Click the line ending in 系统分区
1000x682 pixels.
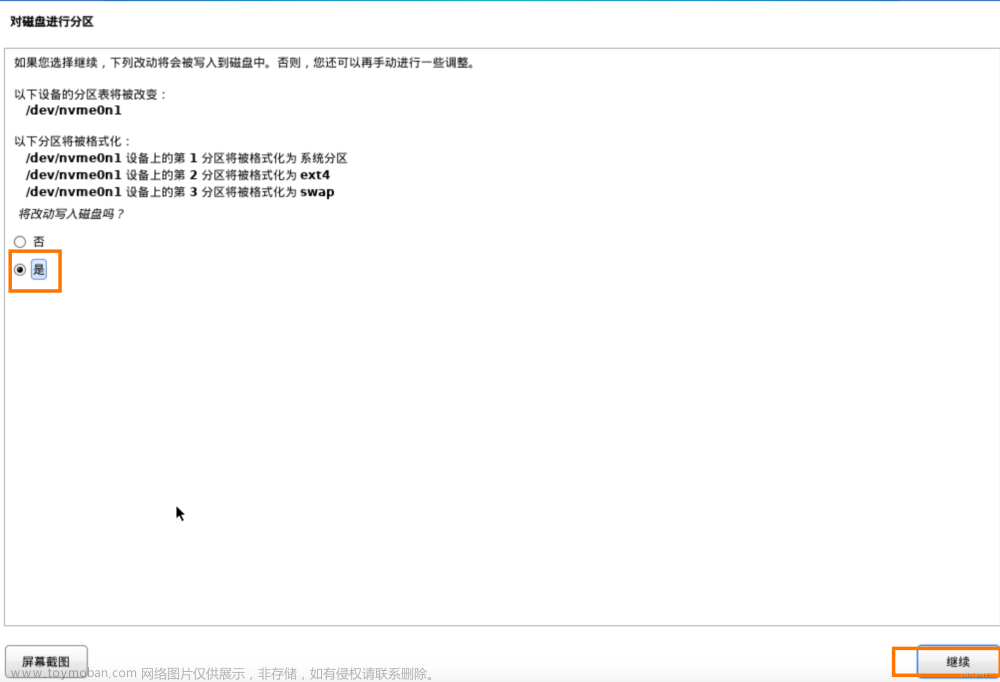(186, 158)
